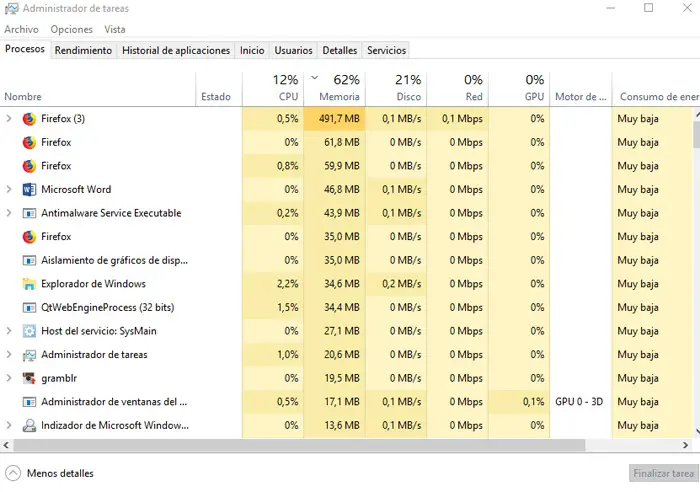Click the Explorador de Windows folder icon
700x492 pixels.
point(29,284)
